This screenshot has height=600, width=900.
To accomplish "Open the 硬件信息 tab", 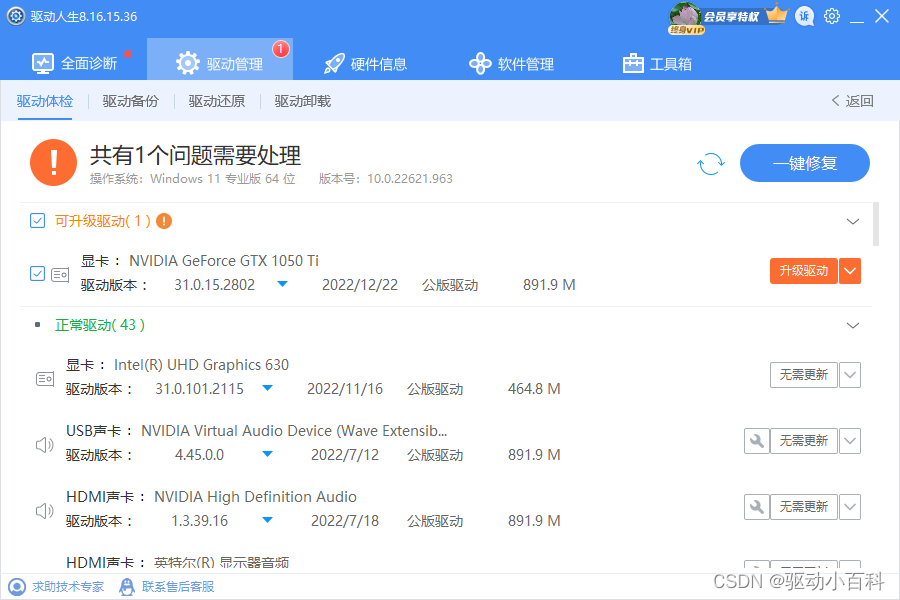I will (365, 63).
